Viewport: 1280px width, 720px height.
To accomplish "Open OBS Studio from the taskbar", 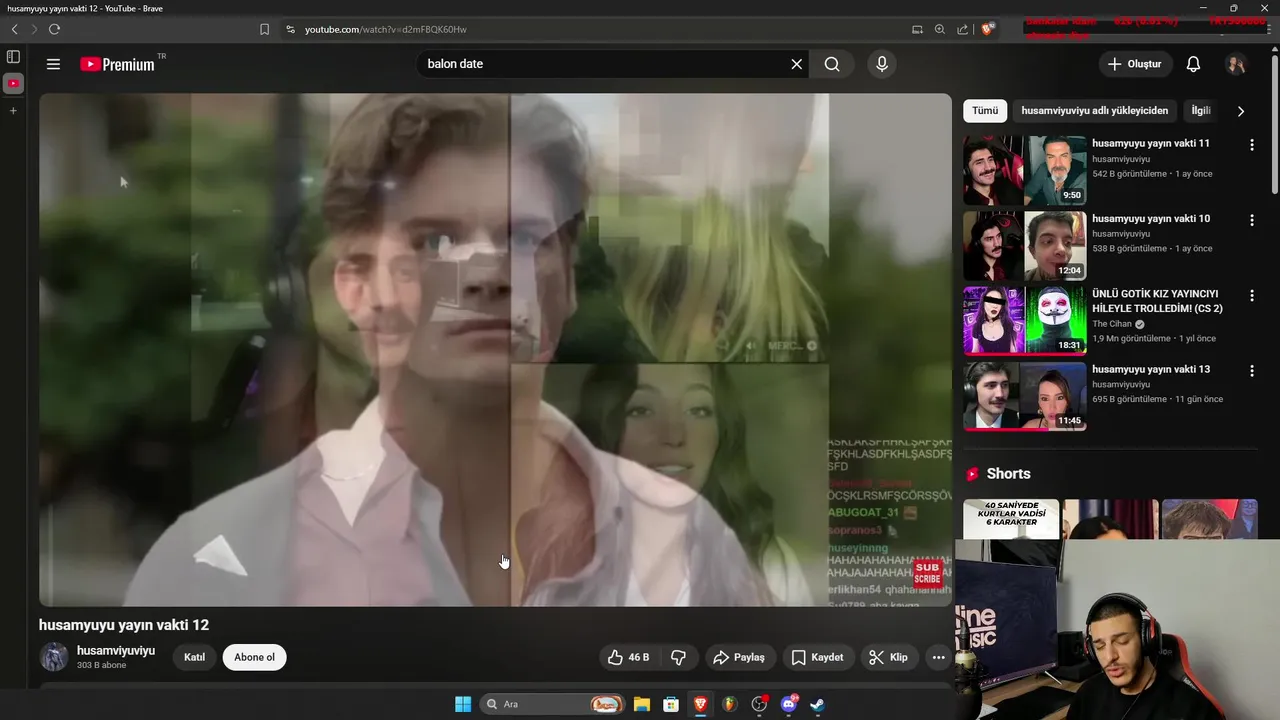I will click(759, 704).
